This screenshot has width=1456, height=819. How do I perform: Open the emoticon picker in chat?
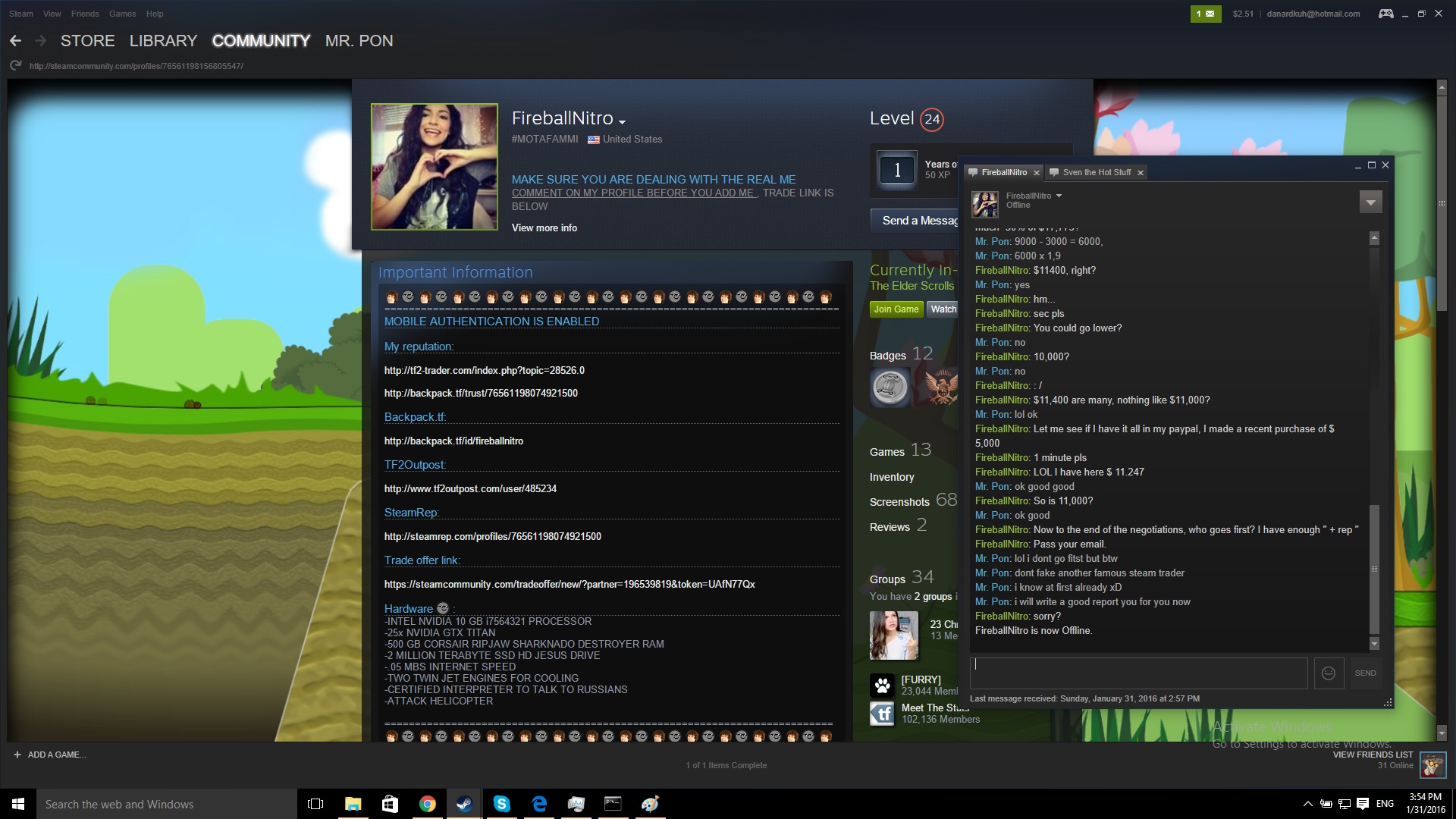pyautogui.click(x=1329, y=673)
